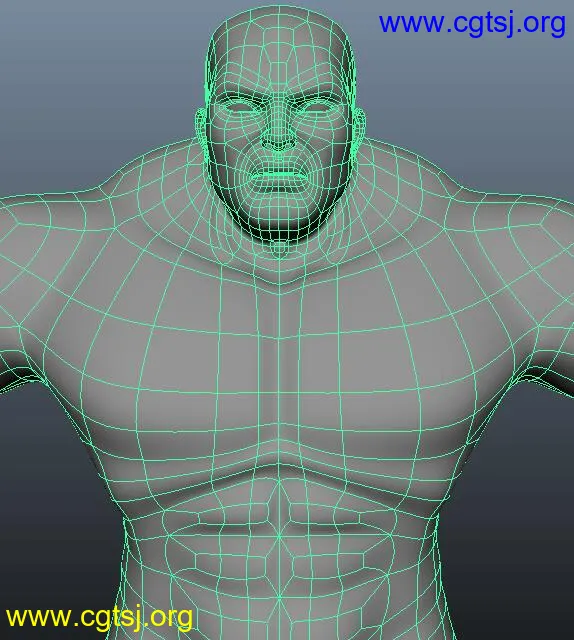The image size is (574, 640).
Task: Click the eye on the viewer's right side
Action: 318,107
